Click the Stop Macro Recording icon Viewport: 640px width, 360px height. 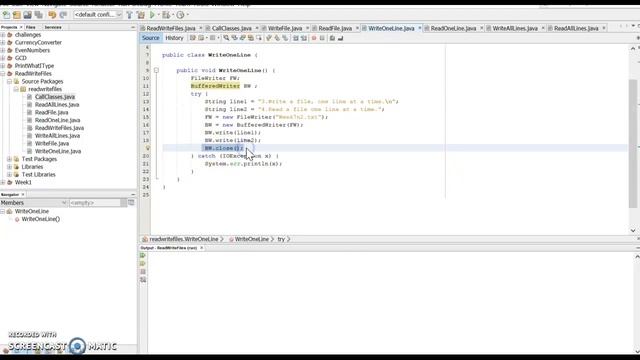click(x=322, y=38)
